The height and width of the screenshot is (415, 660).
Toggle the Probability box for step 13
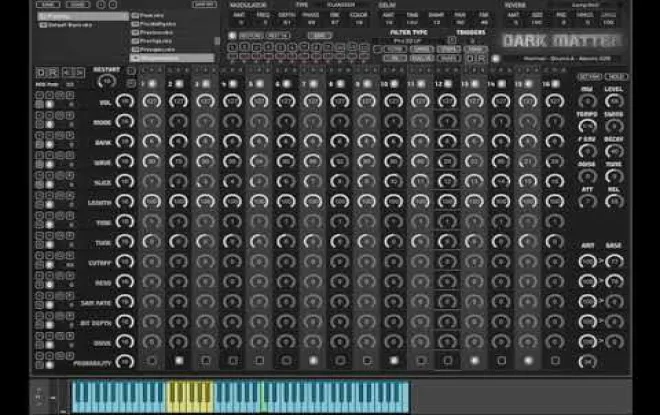475,361
